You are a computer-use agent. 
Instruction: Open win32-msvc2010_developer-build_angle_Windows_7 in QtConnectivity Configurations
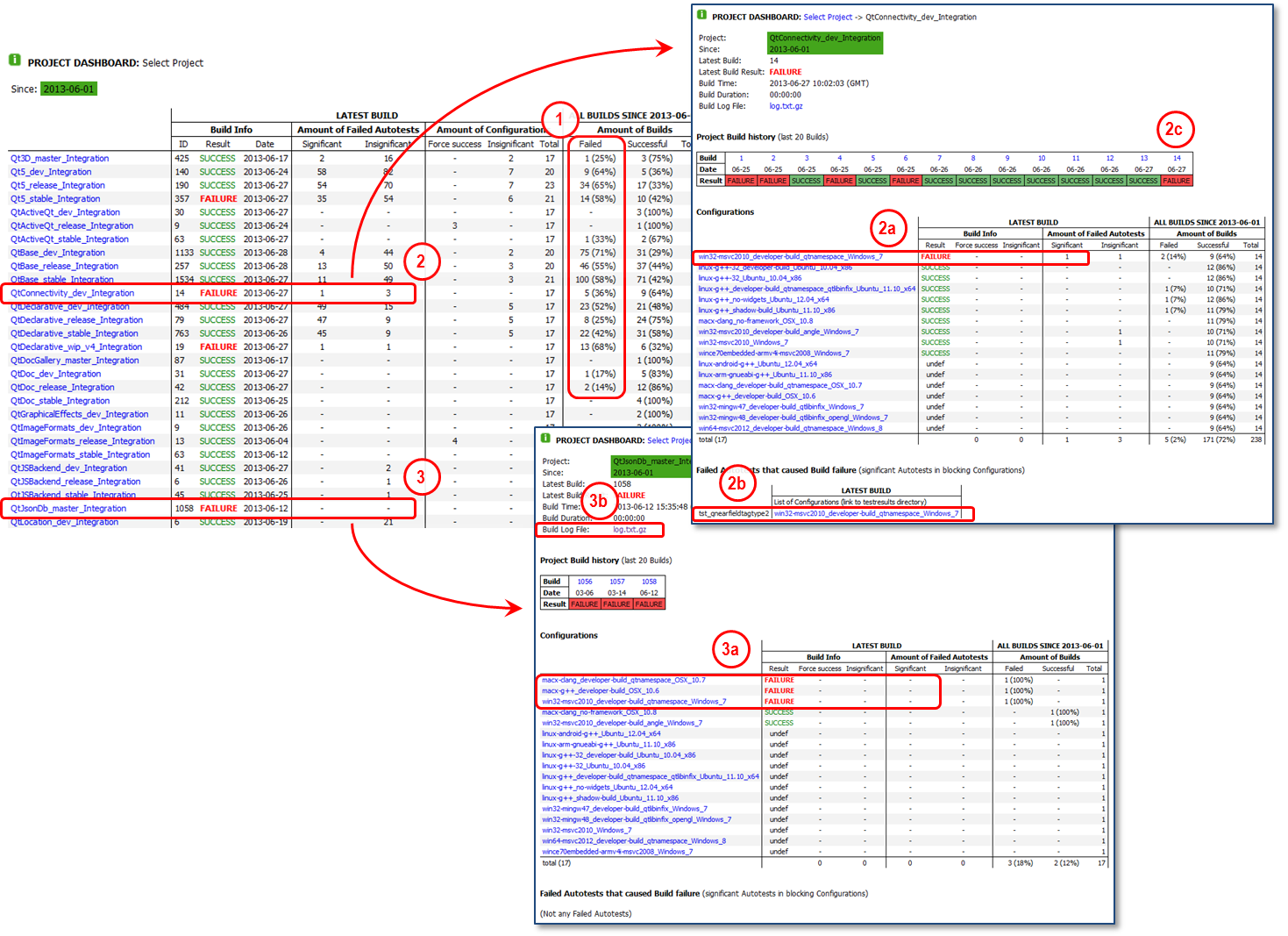(x=779, y=332)
